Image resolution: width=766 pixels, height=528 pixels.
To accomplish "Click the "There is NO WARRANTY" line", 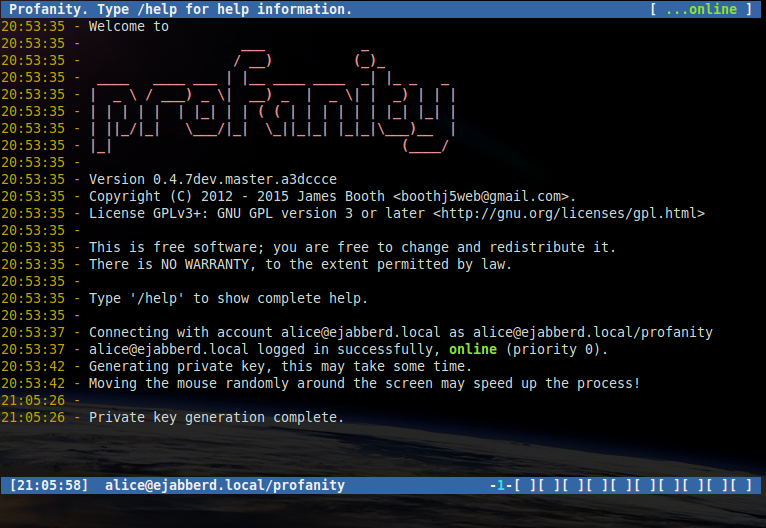I will (x=300, y=264).
